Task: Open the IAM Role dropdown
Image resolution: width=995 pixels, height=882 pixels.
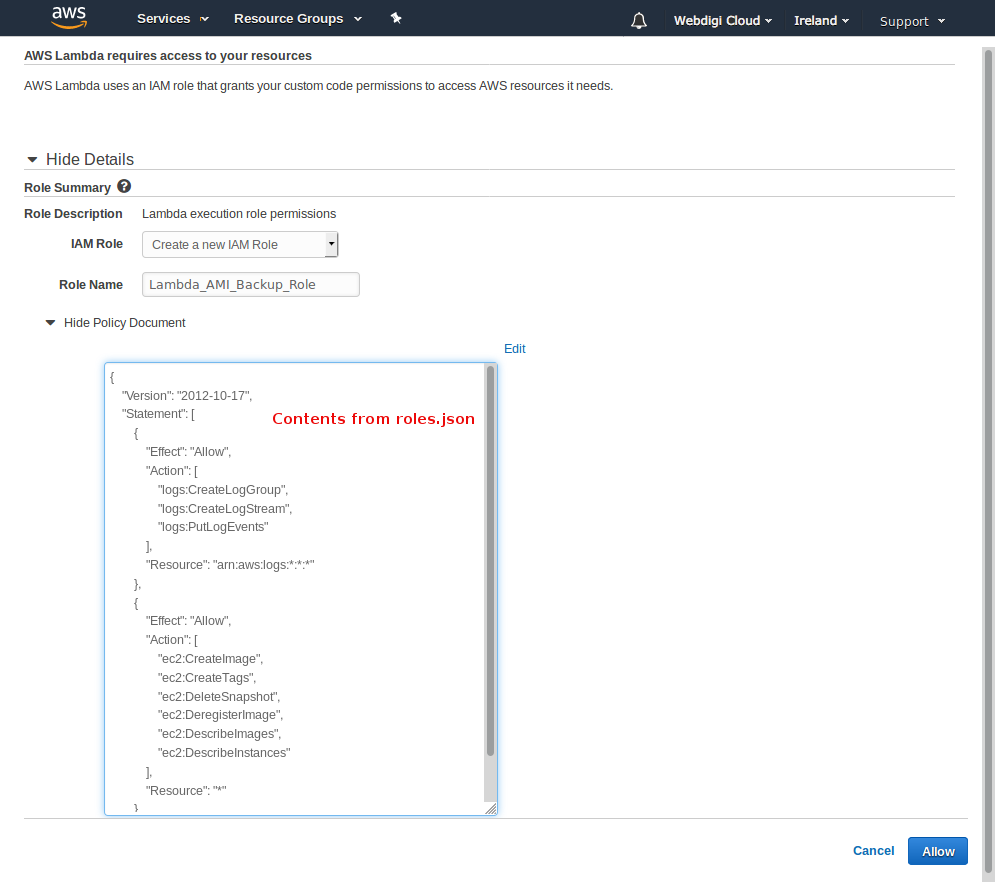Action: 240,244
